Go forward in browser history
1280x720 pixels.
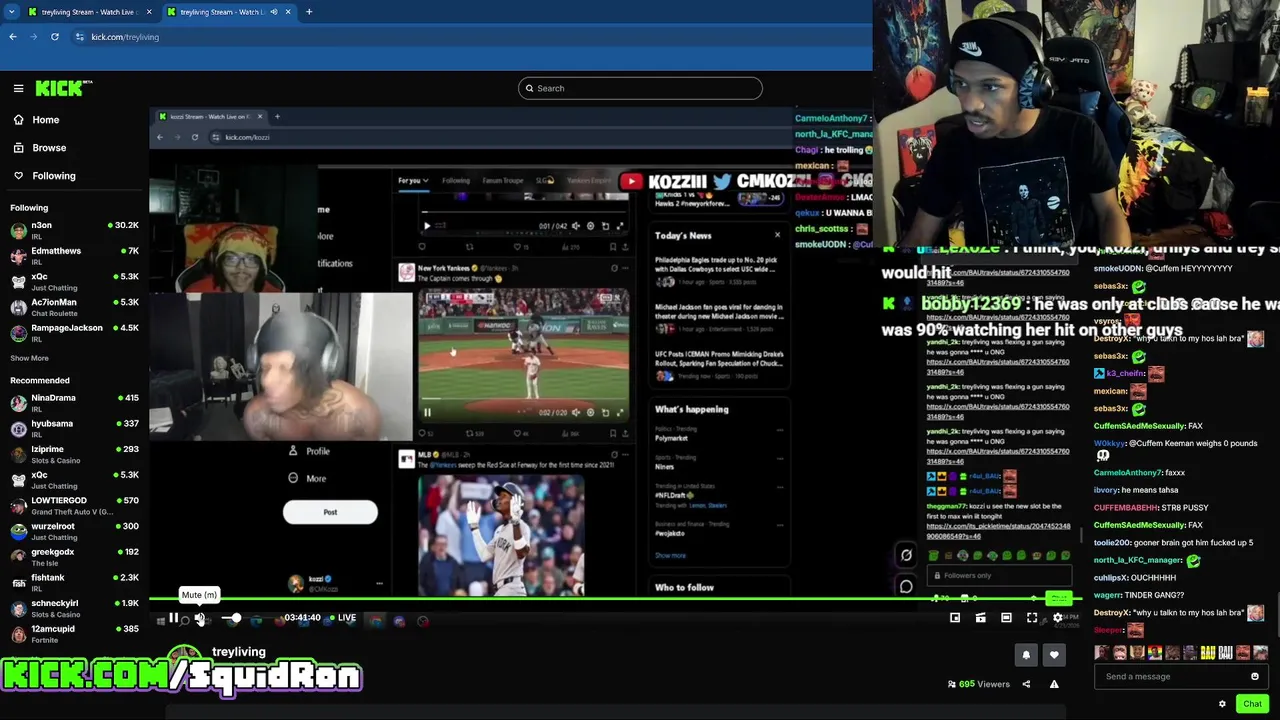(x=34, y=37)
